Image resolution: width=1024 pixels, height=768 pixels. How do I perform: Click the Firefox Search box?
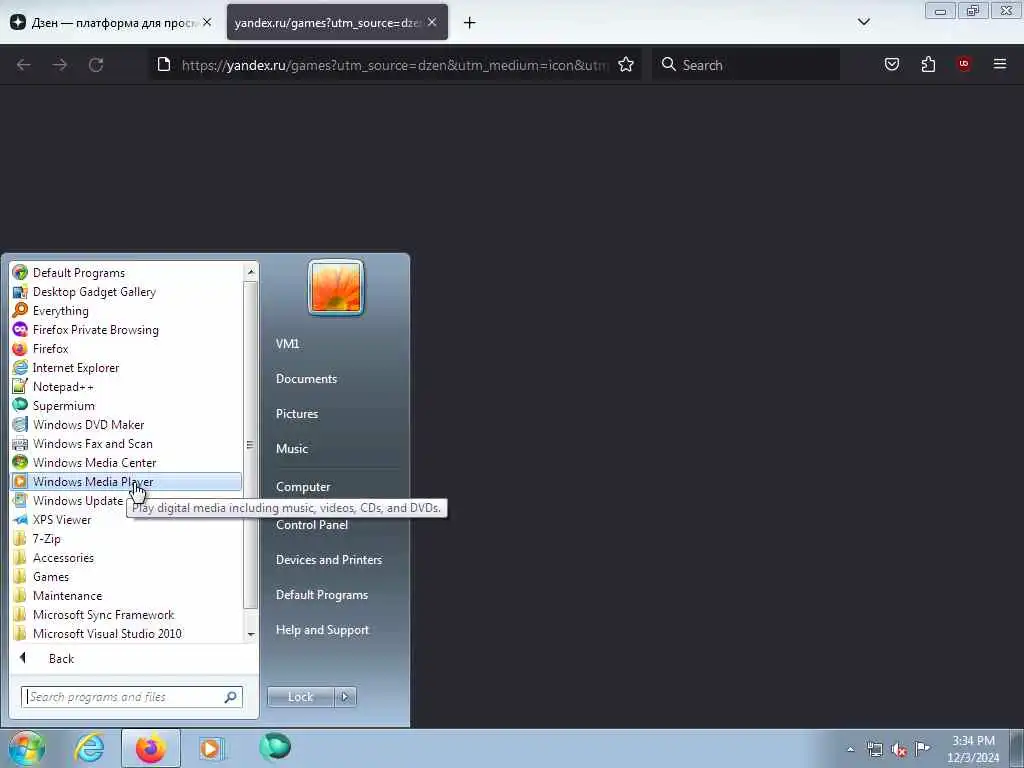[746, 65]
